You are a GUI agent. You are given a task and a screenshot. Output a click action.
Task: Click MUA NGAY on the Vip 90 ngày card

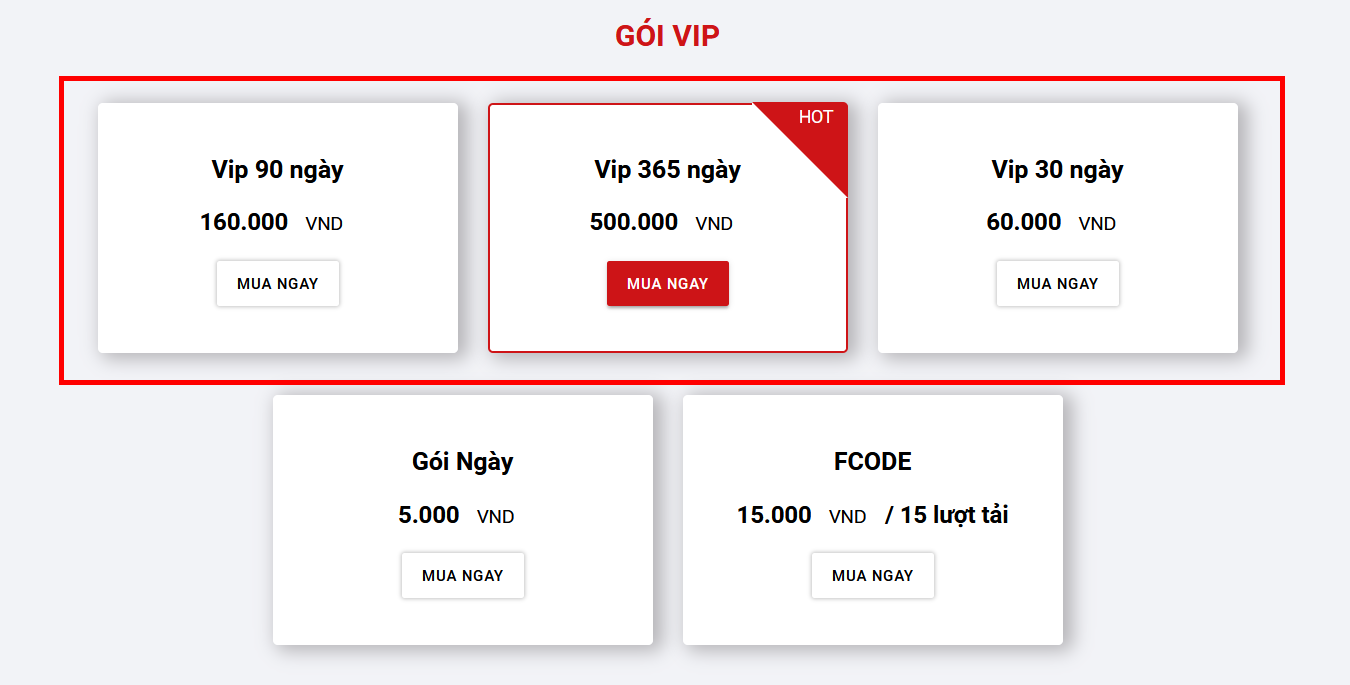tap(277, 283)
